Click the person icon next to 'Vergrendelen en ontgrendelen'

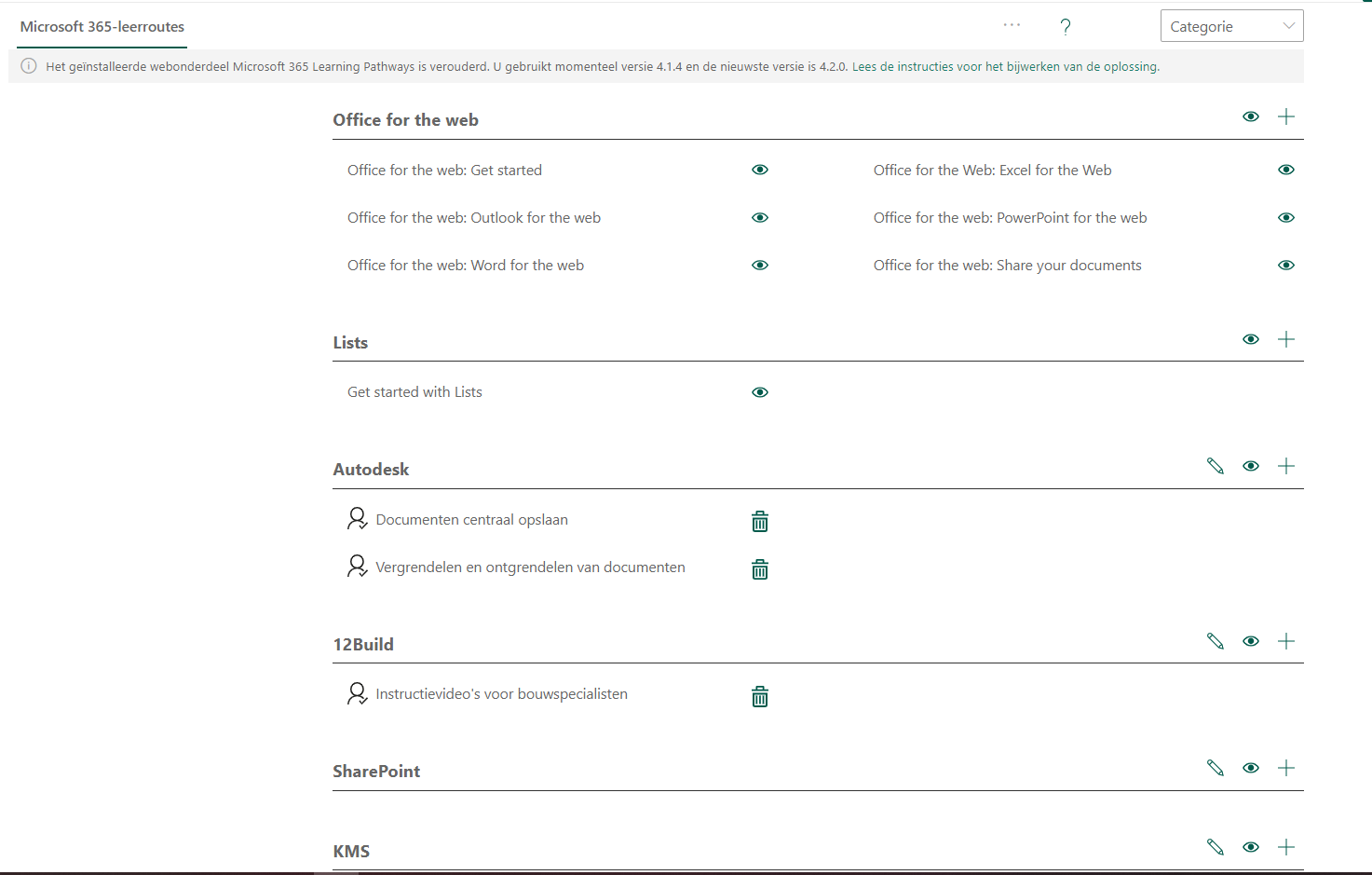click(357, 567)
